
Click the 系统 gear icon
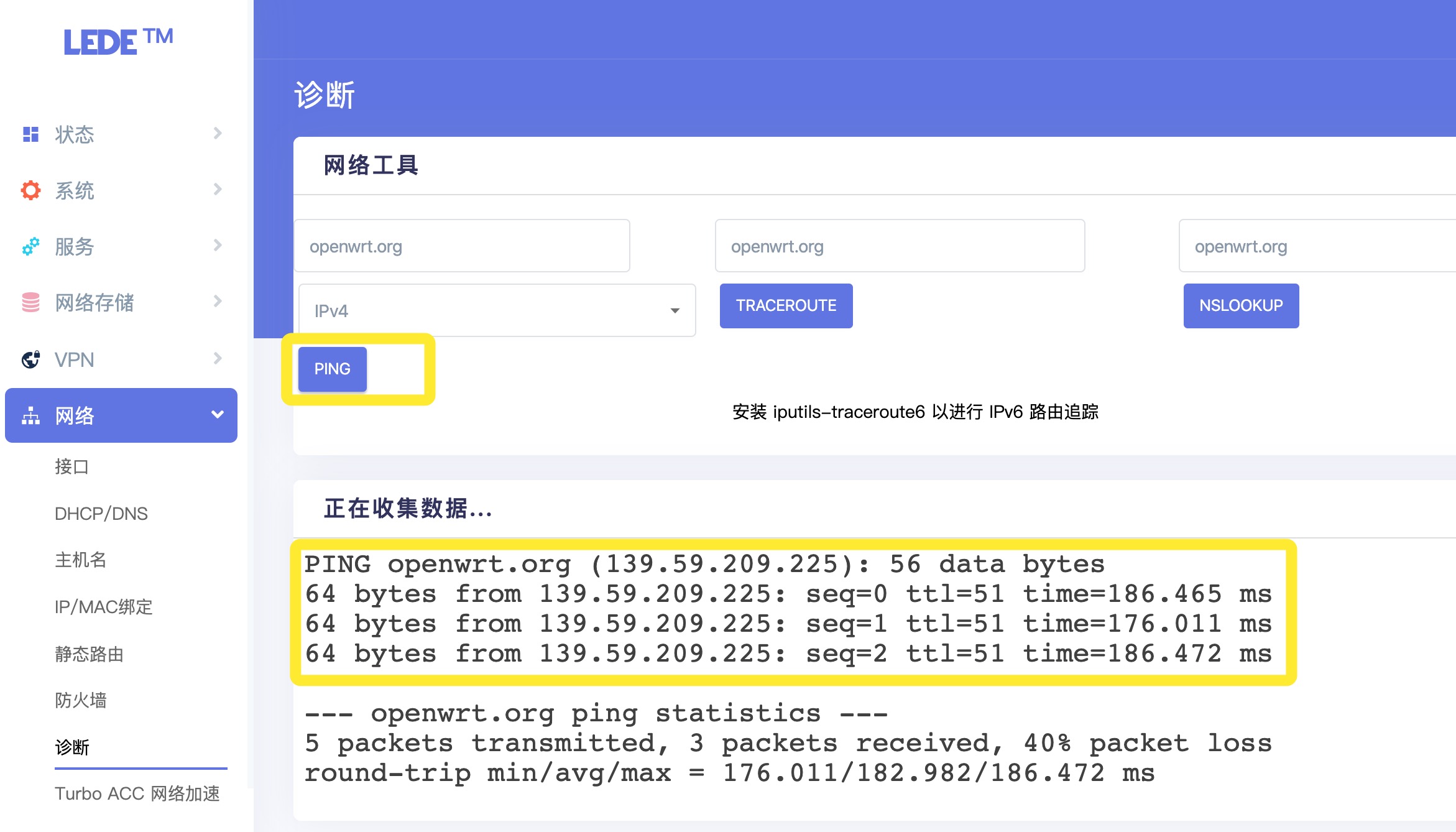pyautogui.click(x=30, y=190)
